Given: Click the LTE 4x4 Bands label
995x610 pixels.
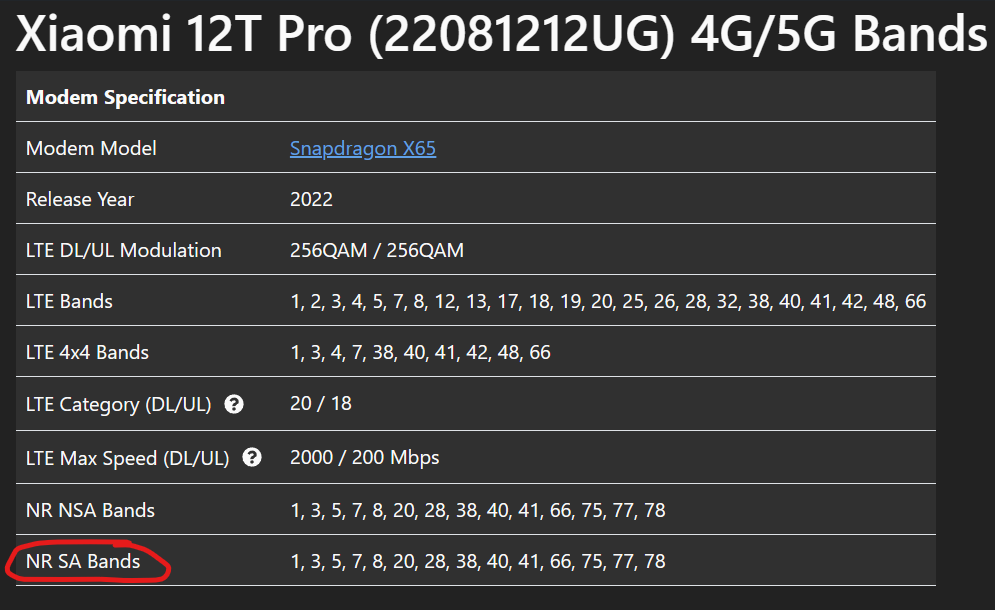Looking at the screenshot, I should coord(88,352).
